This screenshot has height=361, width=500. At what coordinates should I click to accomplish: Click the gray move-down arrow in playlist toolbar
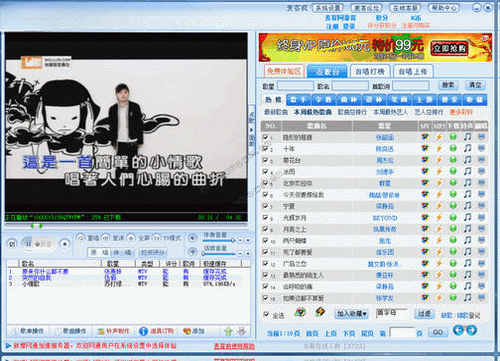tap(242, 331)
